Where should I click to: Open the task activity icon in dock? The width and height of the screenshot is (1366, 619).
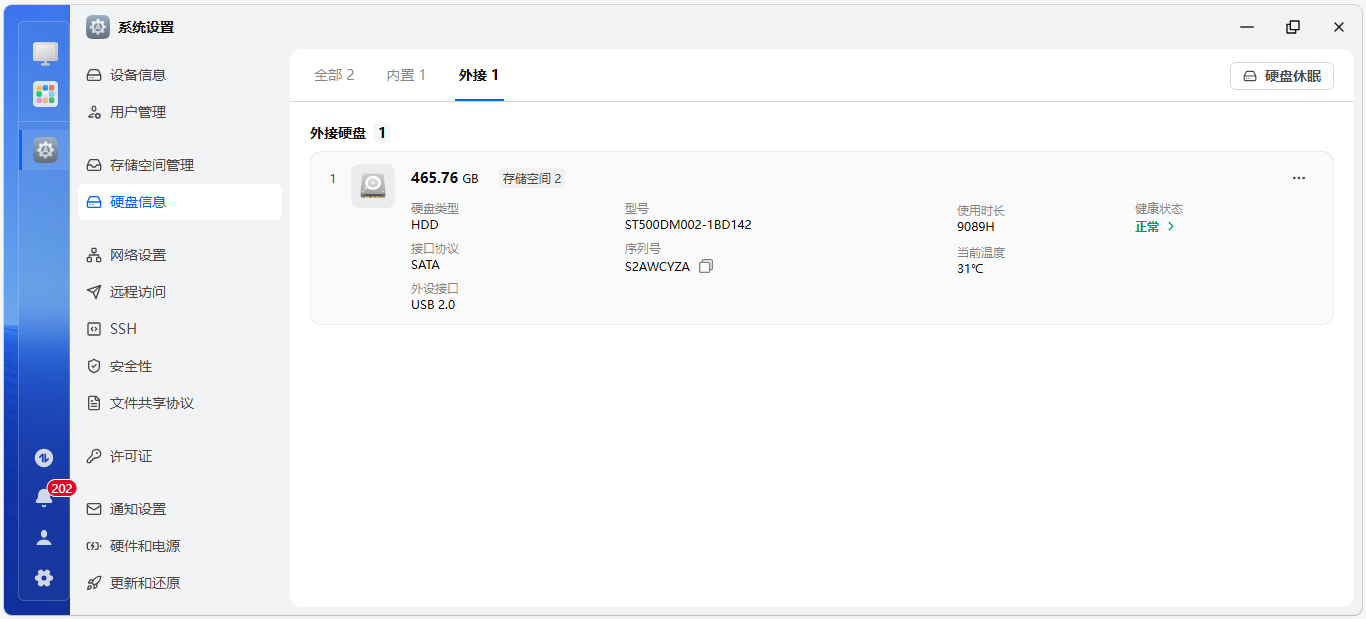coord(44,458)
